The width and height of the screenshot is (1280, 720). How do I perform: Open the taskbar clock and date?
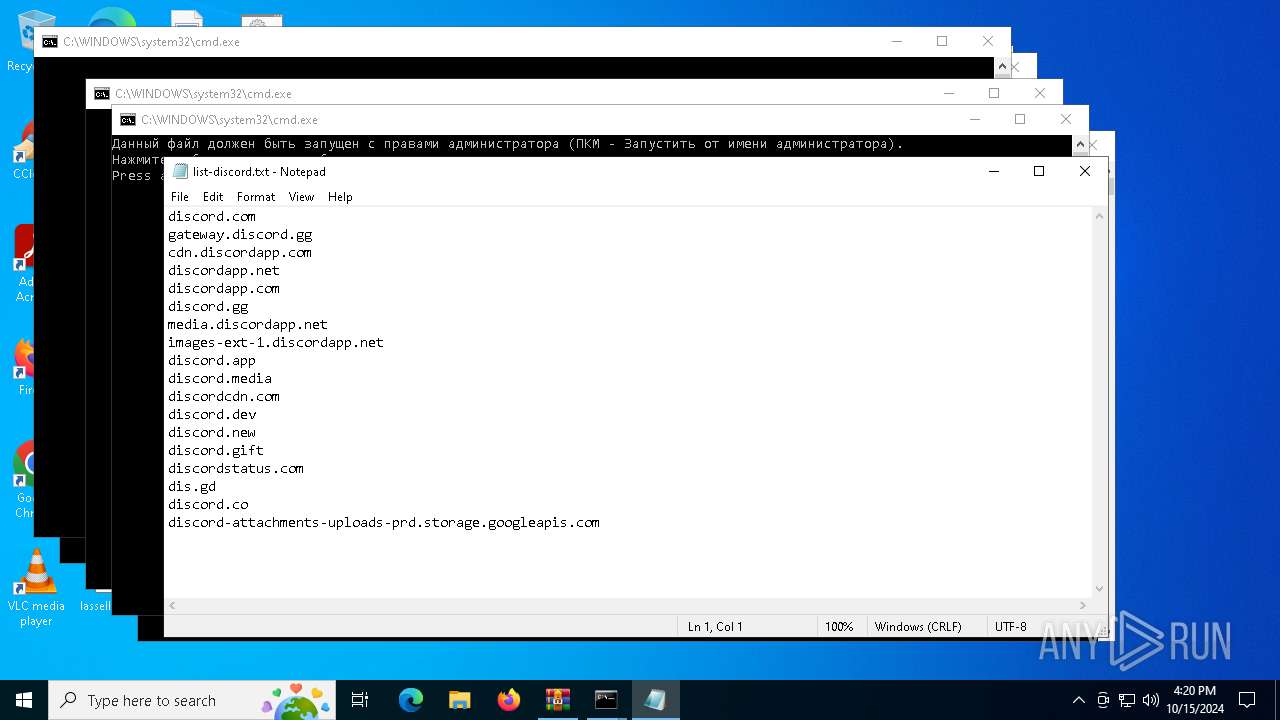(x=1194, y=700)
